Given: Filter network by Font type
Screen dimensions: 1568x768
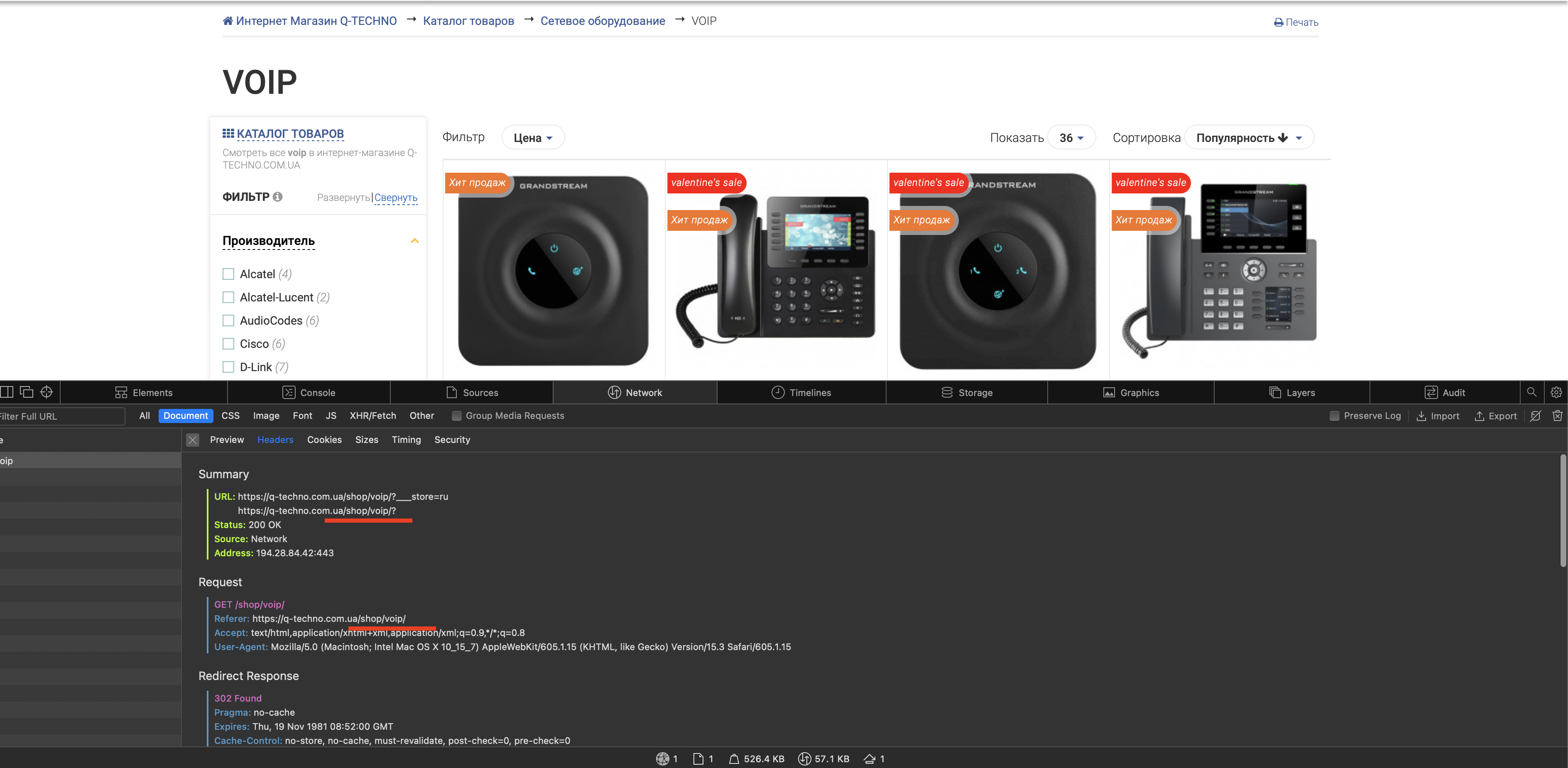Looking at the screenshot, I should tap(302, 416).
